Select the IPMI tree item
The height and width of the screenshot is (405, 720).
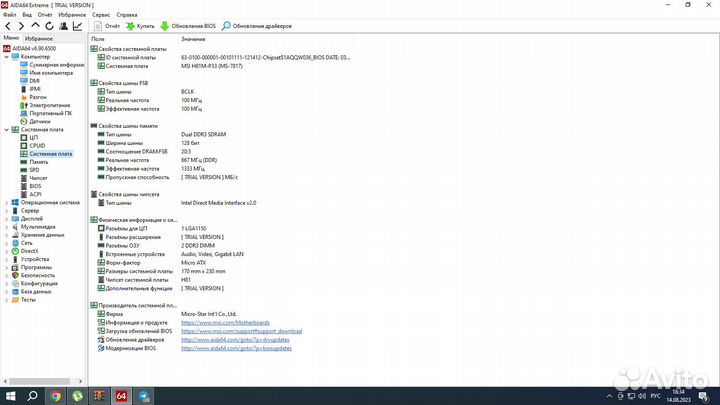(30, 89)
